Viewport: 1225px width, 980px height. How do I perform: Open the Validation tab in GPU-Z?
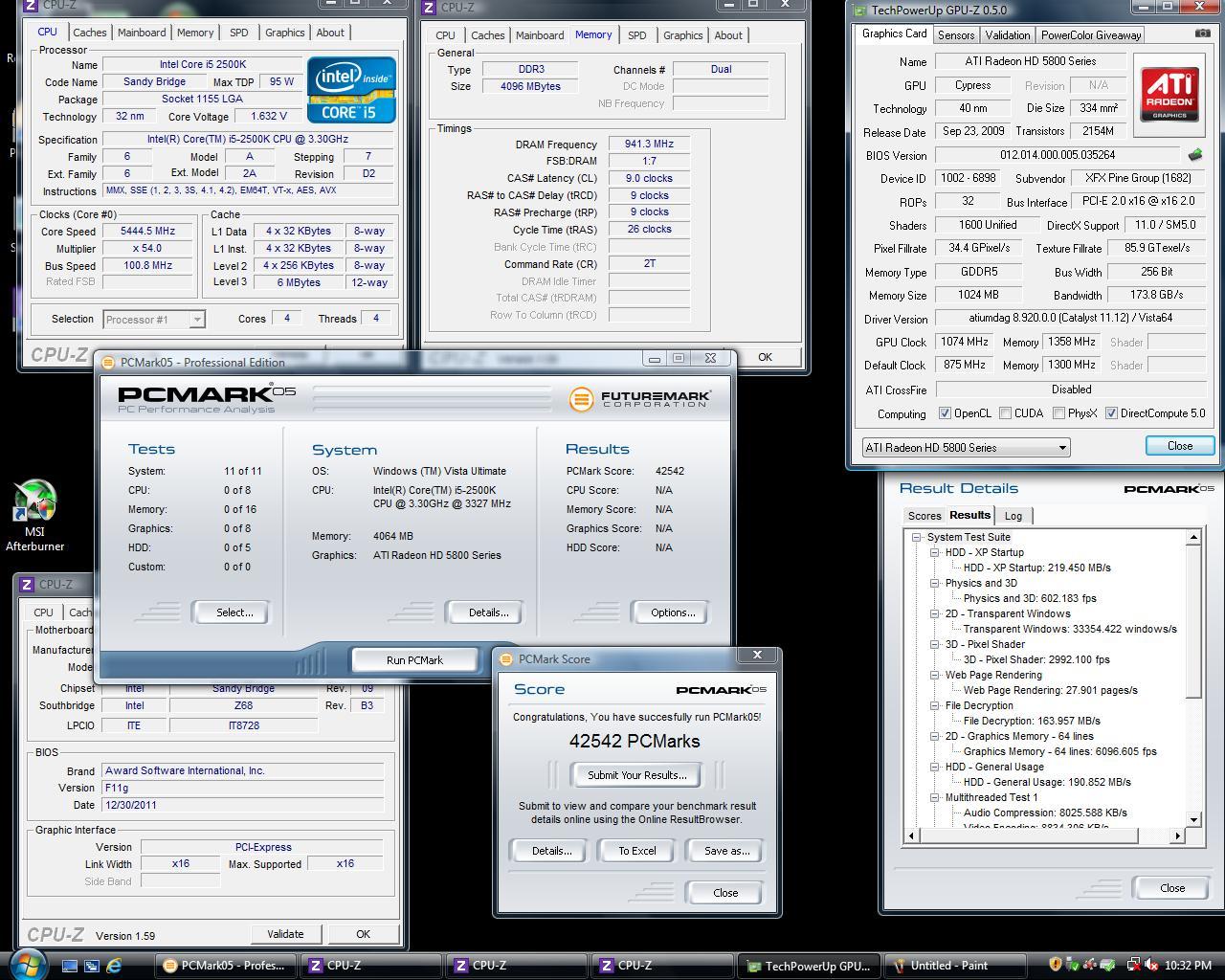(1008, 35)
